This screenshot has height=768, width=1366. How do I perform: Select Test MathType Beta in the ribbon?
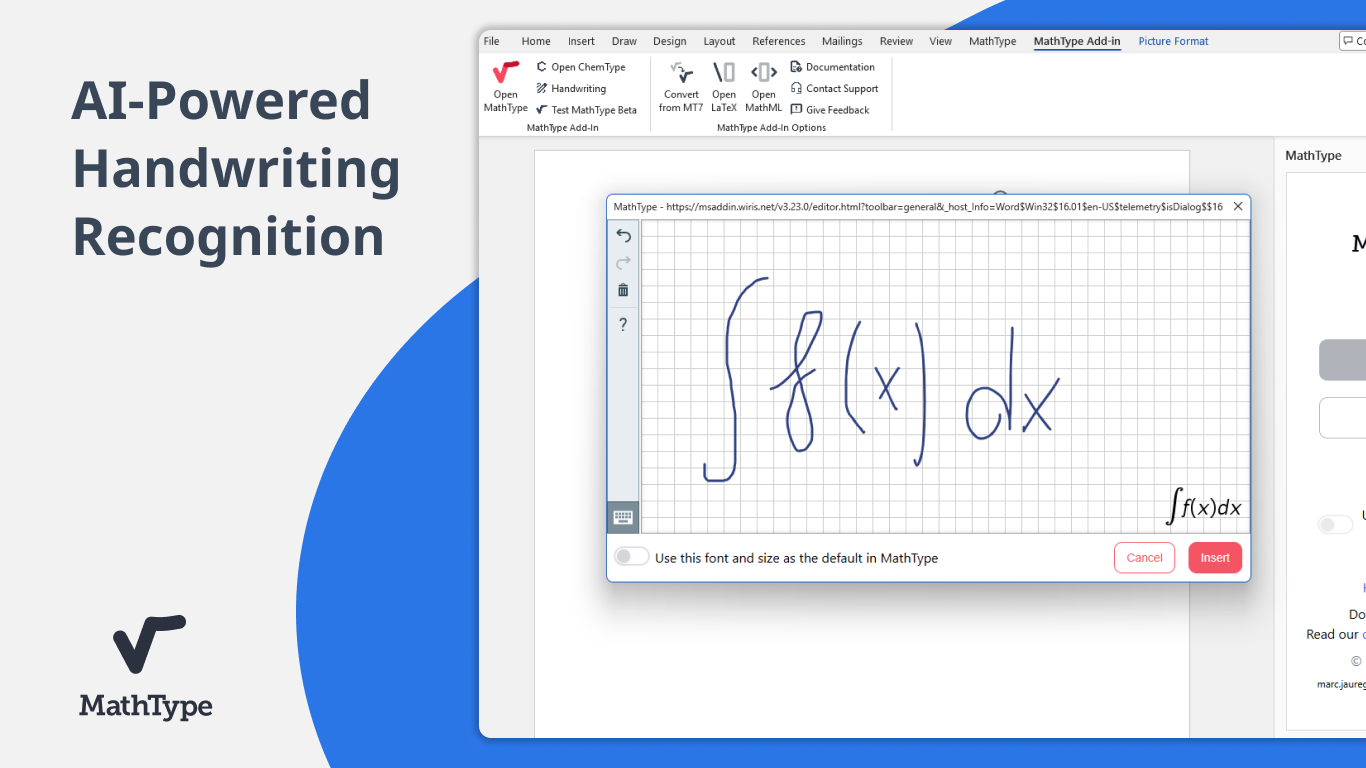(x=586, y=110)
